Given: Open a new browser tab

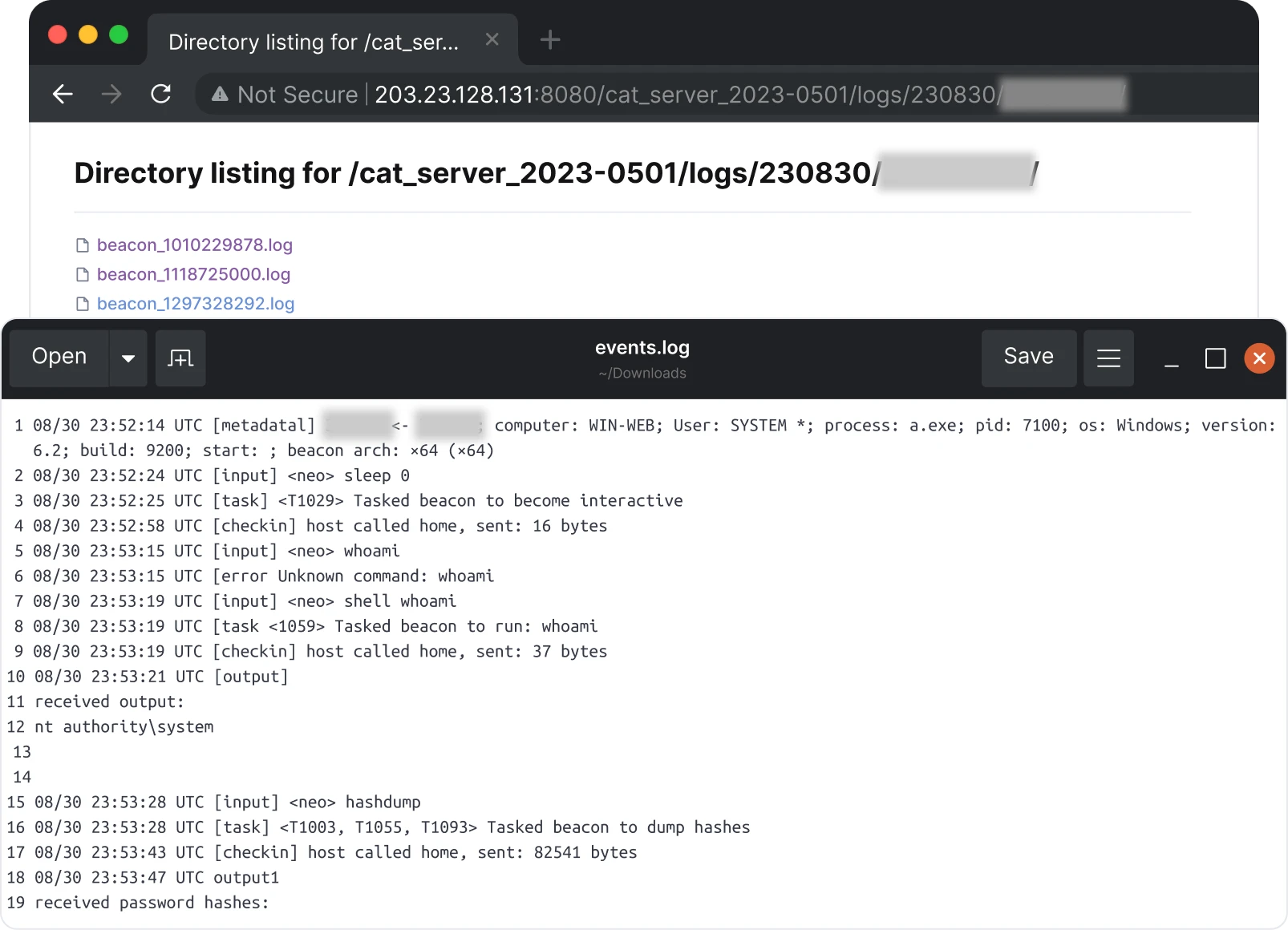Looking at the screenshot, I should point(550,39).
